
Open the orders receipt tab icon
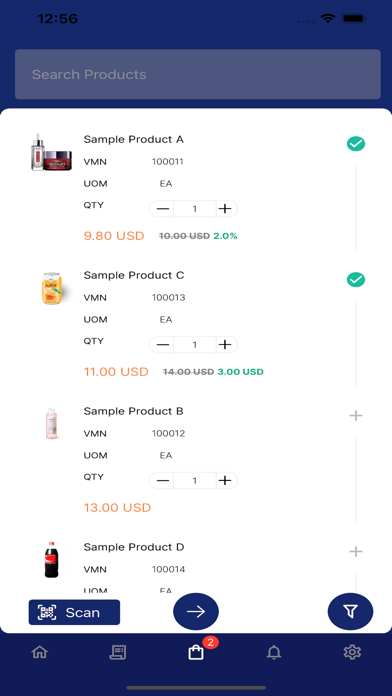tap(118, 652)
